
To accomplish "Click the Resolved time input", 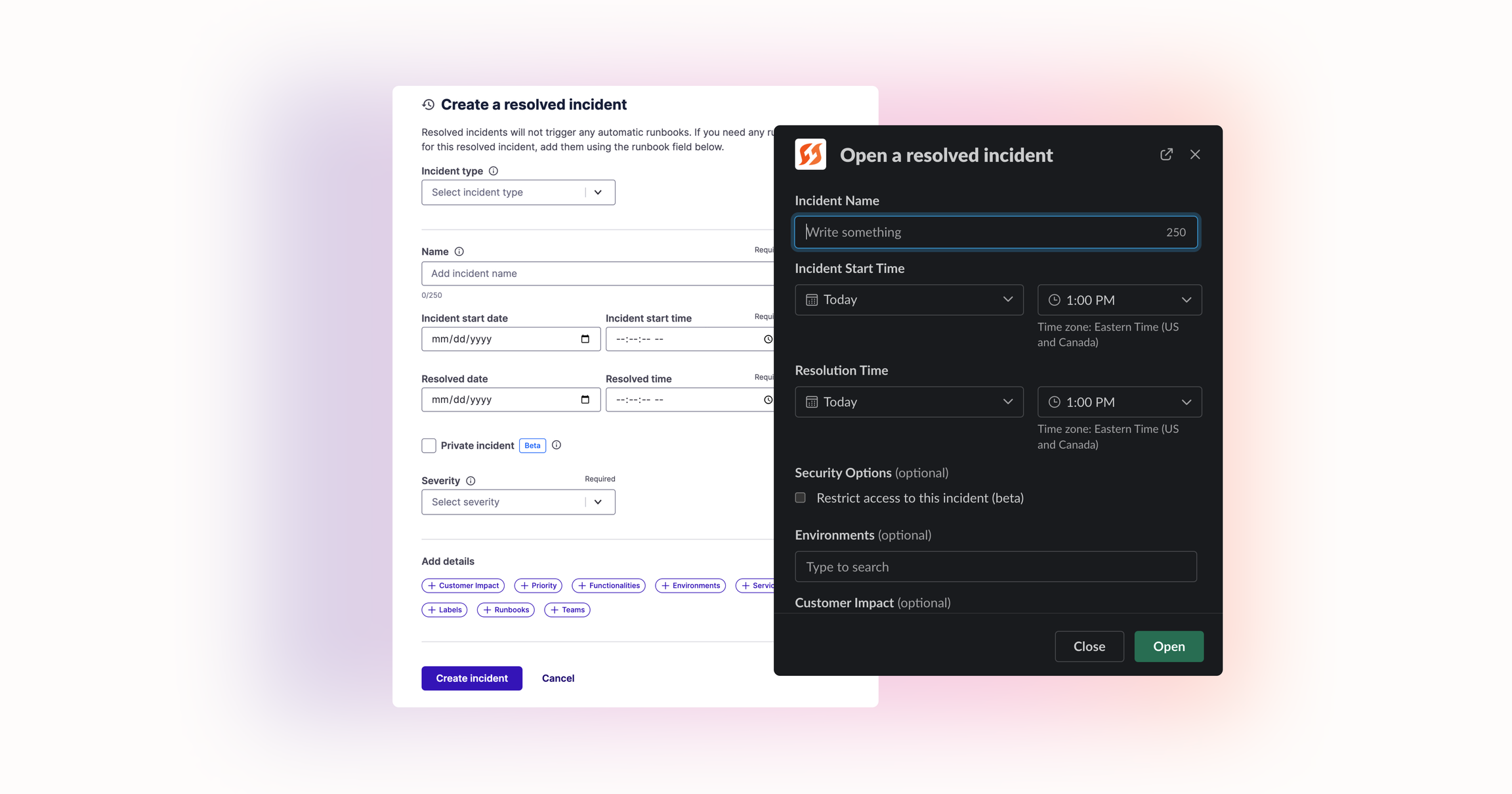I will (x=690, y=400).
